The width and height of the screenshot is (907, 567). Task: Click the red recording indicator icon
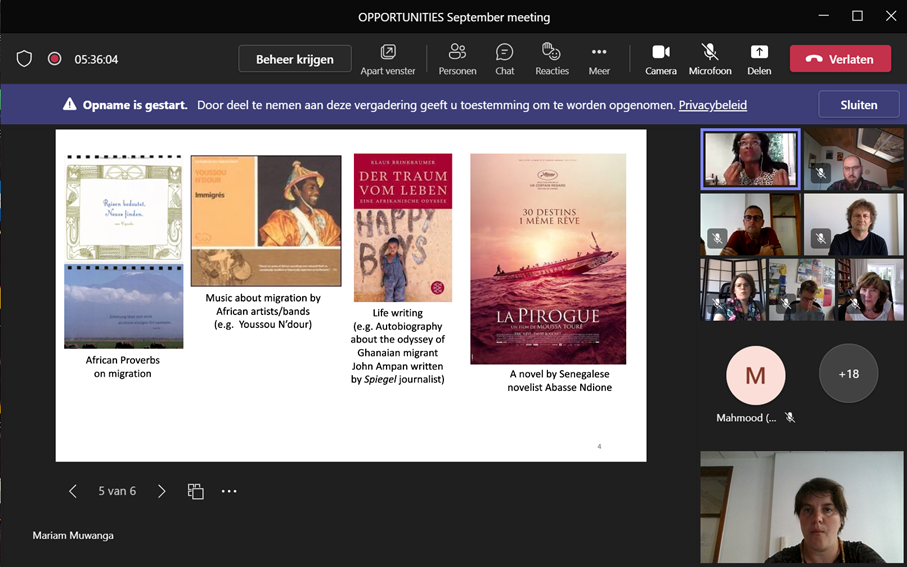(54, 59)
